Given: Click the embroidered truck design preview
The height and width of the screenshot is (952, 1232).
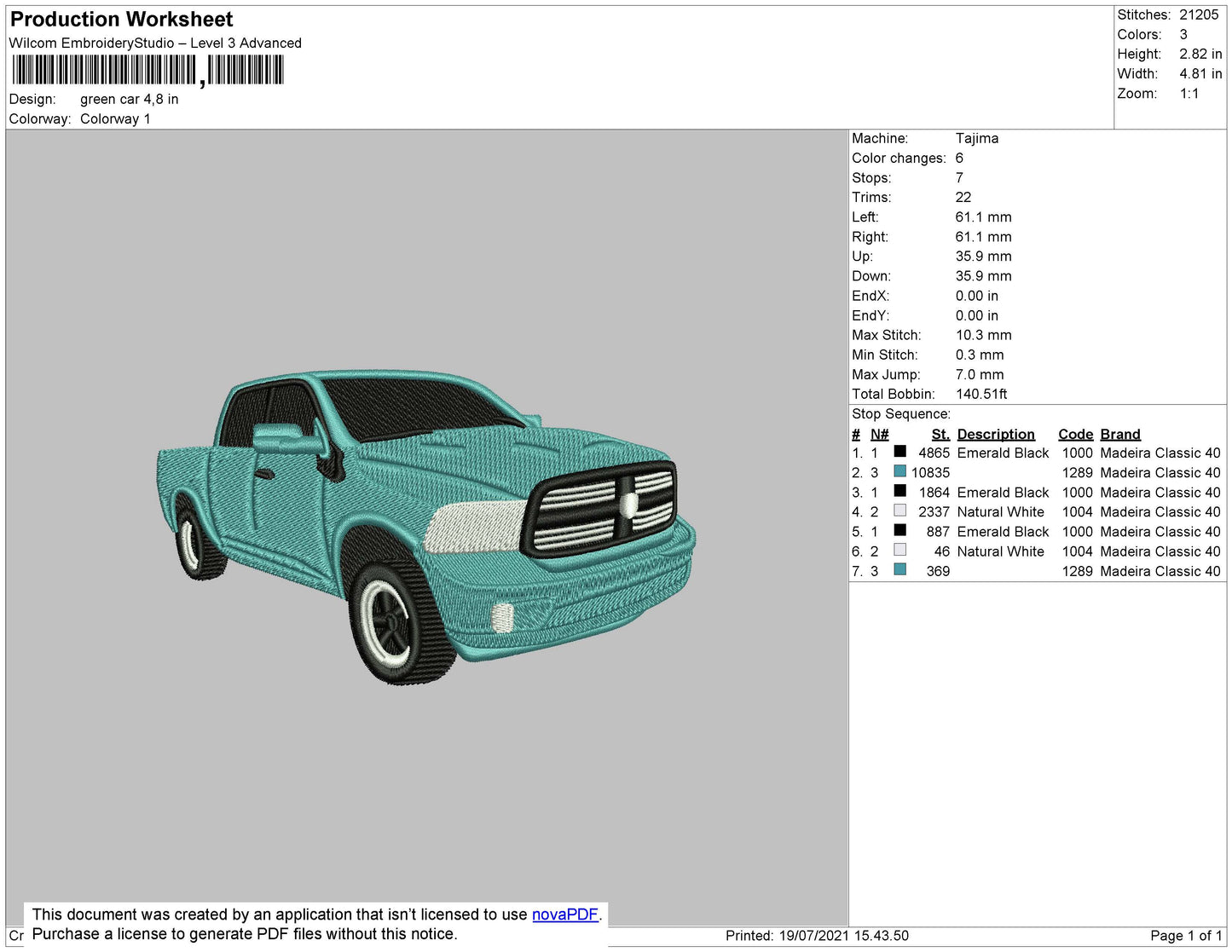Looking at the screenshot, I should 426,526.
